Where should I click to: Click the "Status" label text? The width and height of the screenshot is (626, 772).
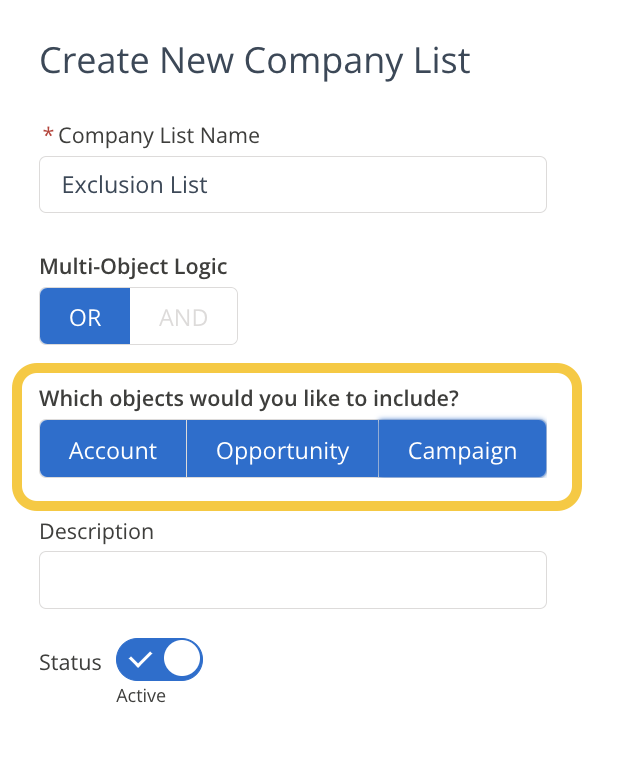(70, 662)
